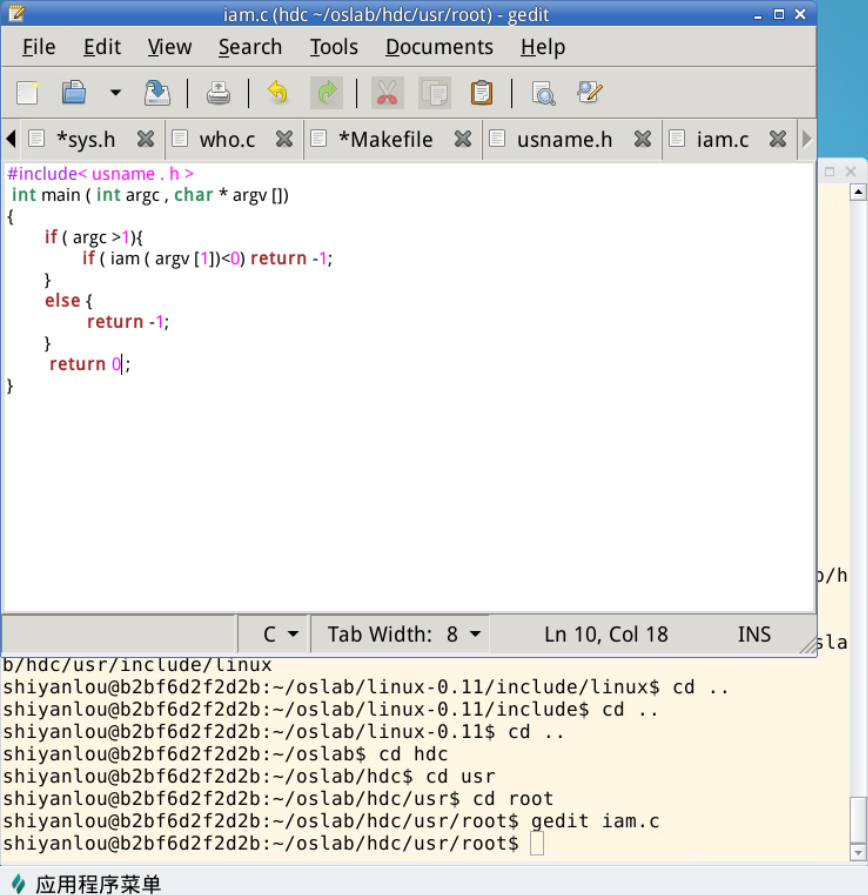Close the *sys.h tab

(145, 139)
